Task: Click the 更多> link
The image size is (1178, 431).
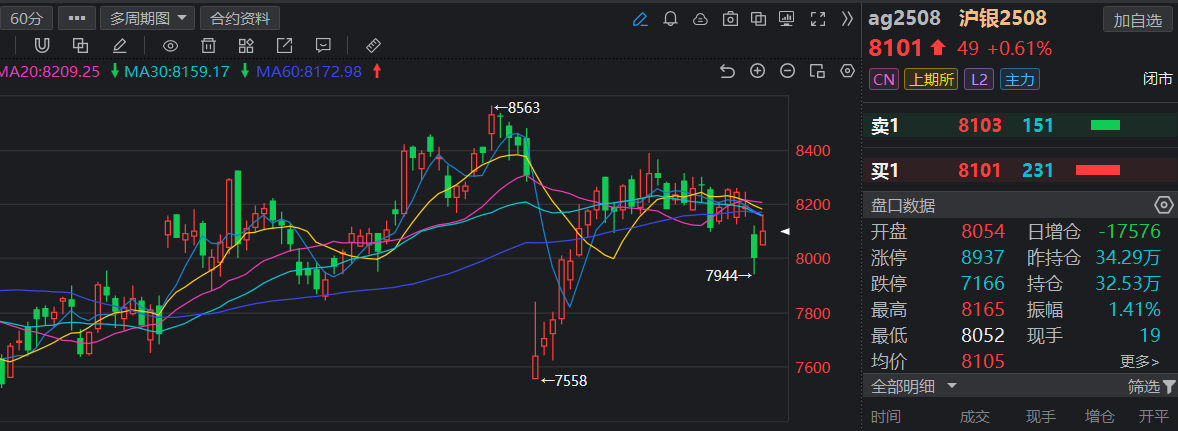Action: pos(1140,362)
